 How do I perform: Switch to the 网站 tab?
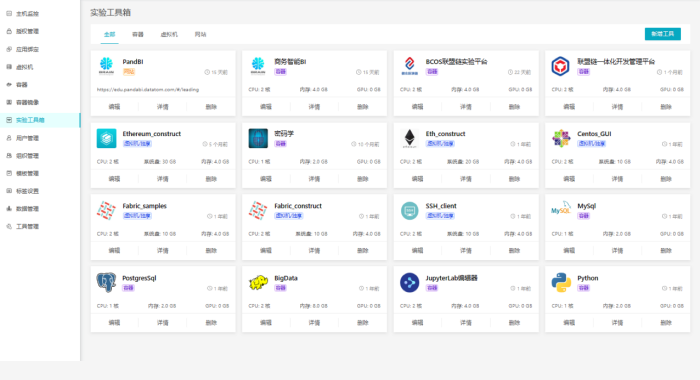tap(200, 34)
